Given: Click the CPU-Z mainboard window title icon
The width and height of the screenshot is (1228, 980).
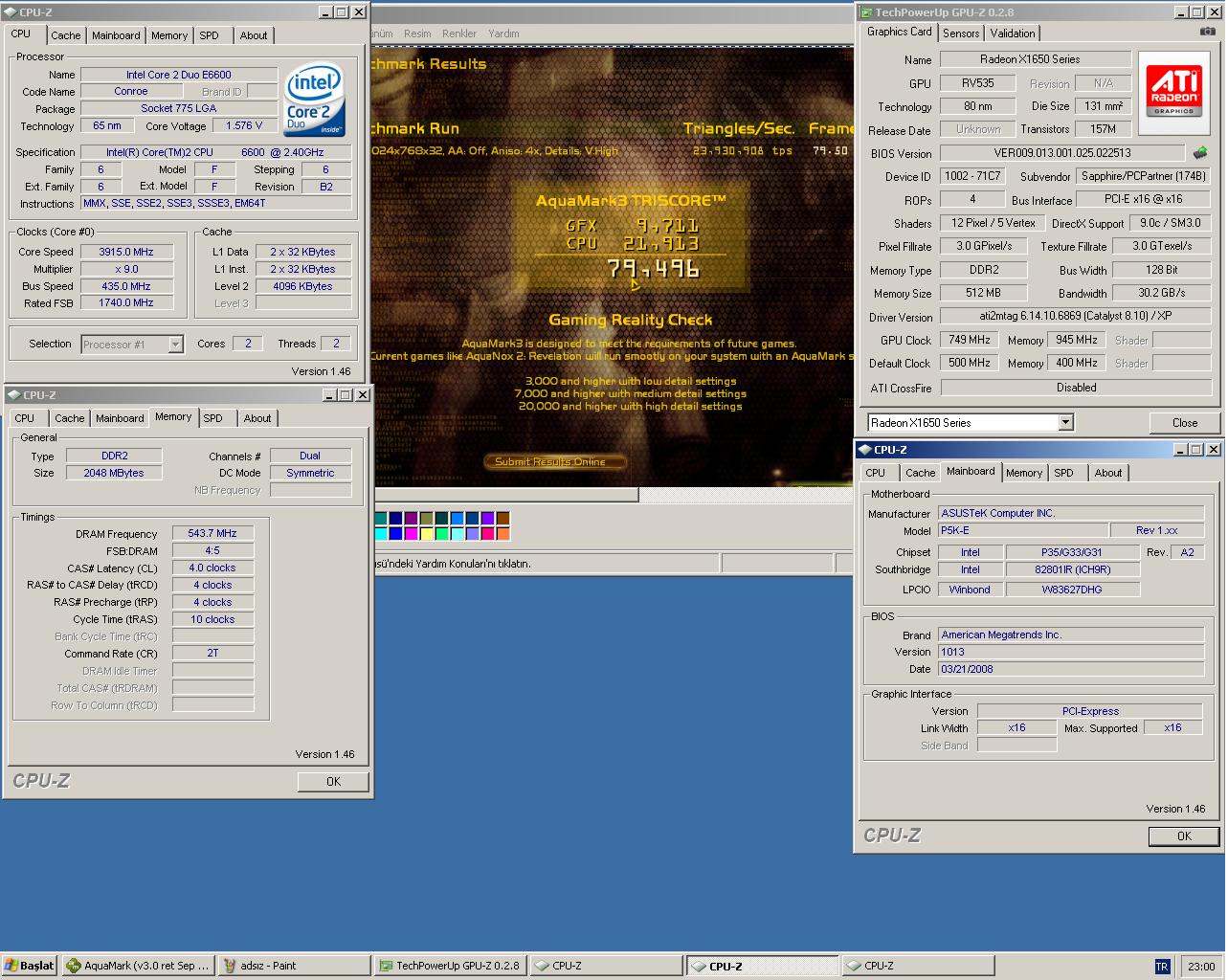Looking at the screenshot, I should pos(864,450).
